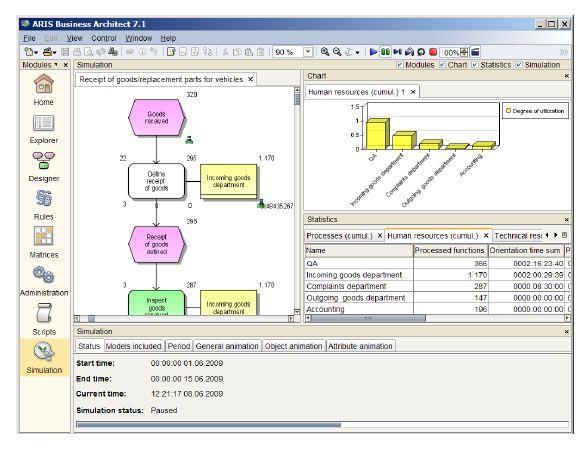The width and height of the screenshot is (588, 451).
Task: Open the Administration module
Action: pos(44,281)
